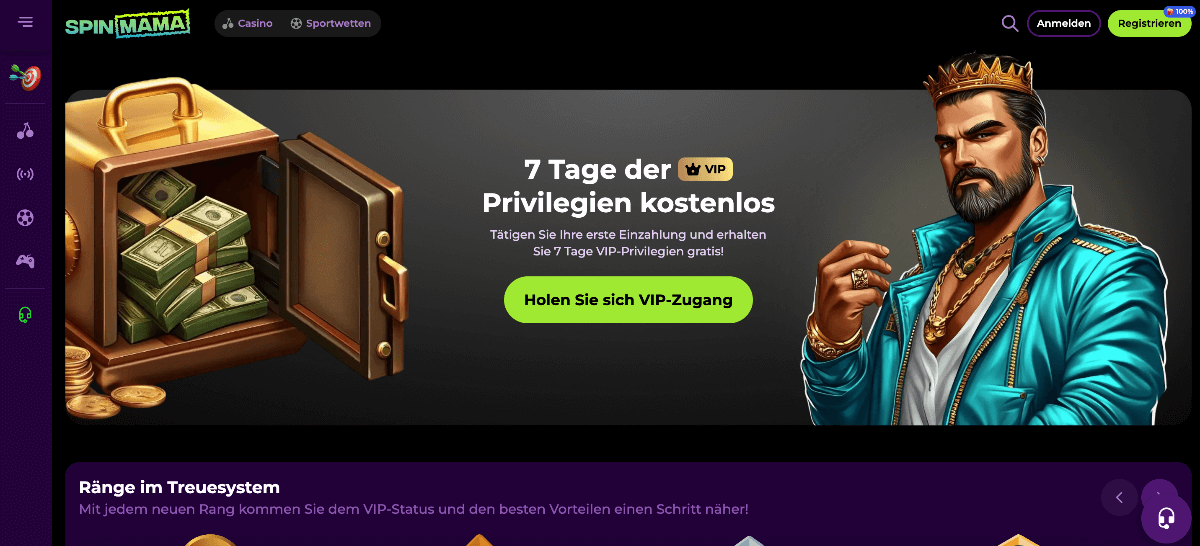Click the gamepad sidebar icon

coord(25,261)
